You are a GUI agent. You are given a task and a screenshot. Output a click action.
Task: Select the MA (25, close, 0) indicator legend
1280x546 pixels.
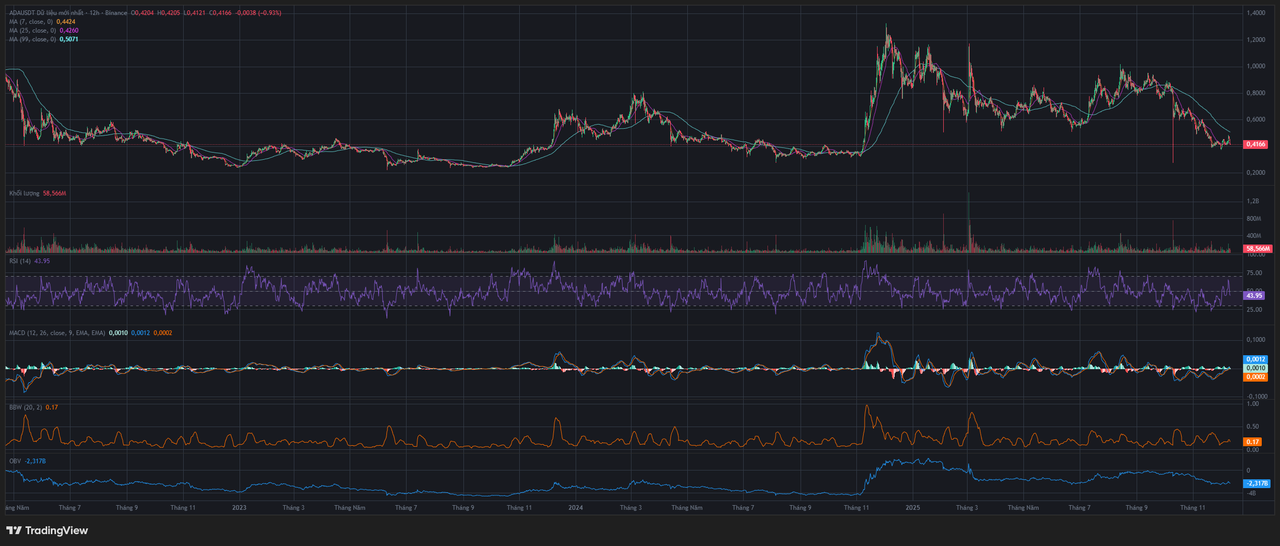click(32, 31)
